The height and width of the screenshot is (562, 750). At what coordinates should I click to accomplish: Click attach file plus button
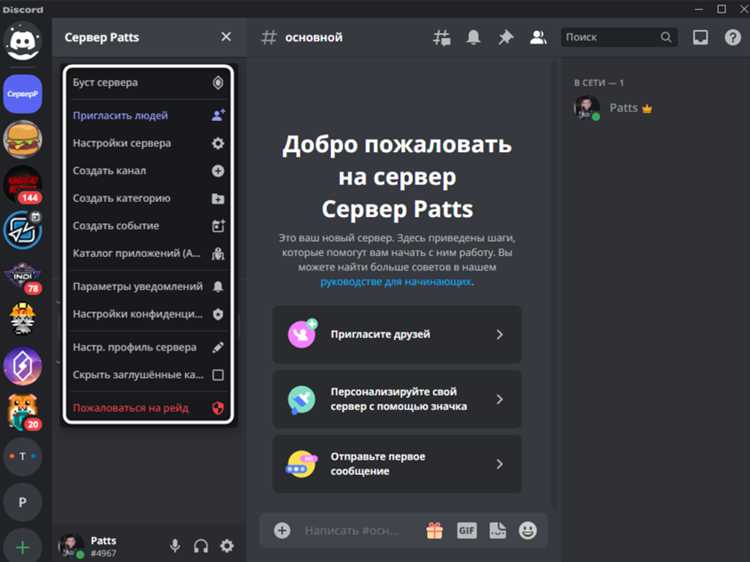click(282, 530)
